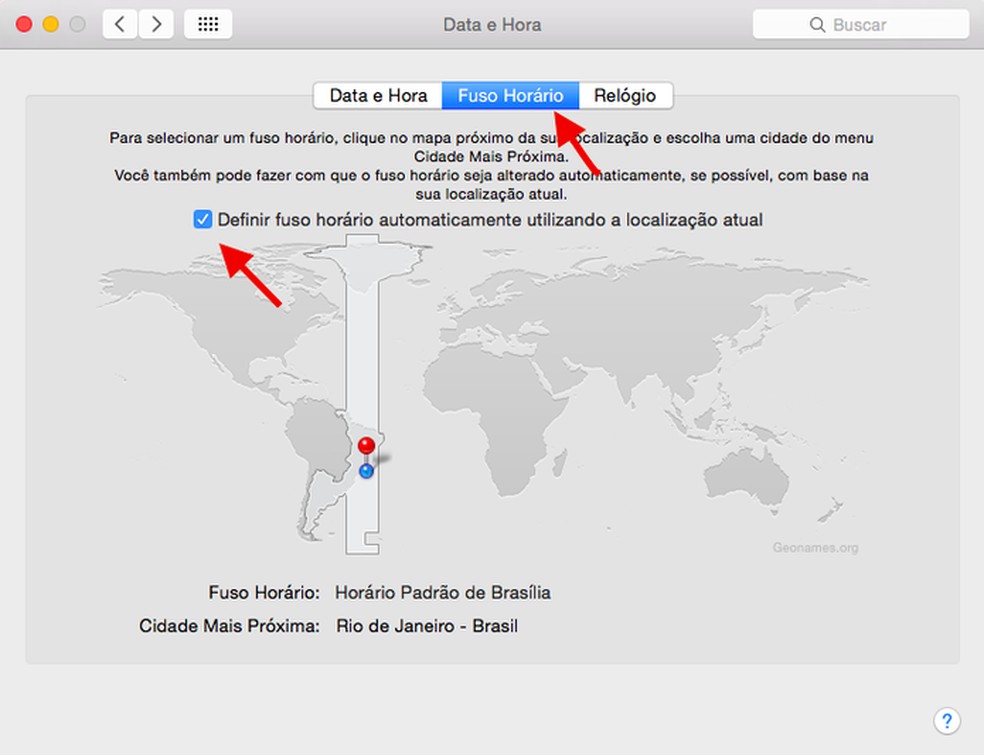Click the magnifier icon in search field
Screen dimensions: 984x755
817,24
